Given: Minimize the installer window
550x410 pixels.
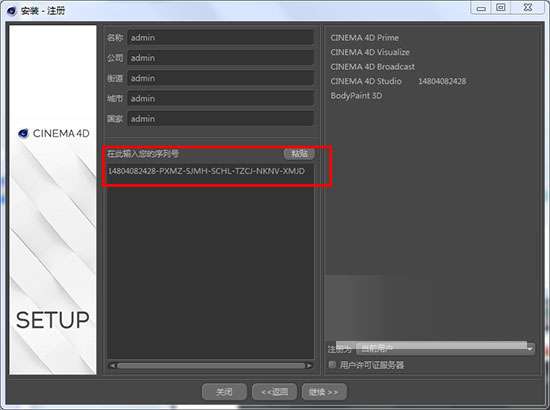Looking at the screenshot, I should coord(481,8).
